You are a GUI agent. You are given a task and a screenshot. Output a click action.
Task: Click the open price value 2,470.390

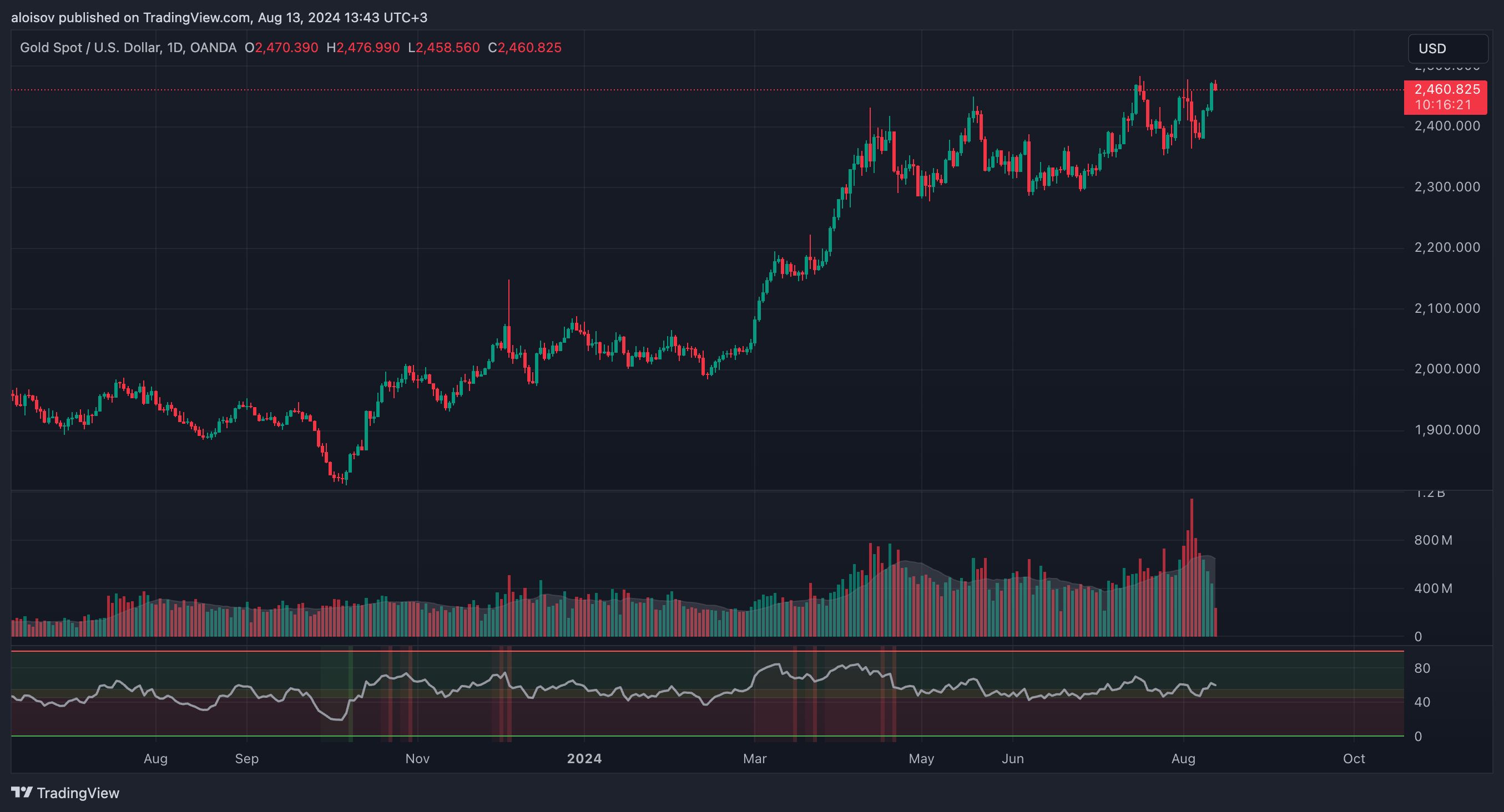coord(286,48)
